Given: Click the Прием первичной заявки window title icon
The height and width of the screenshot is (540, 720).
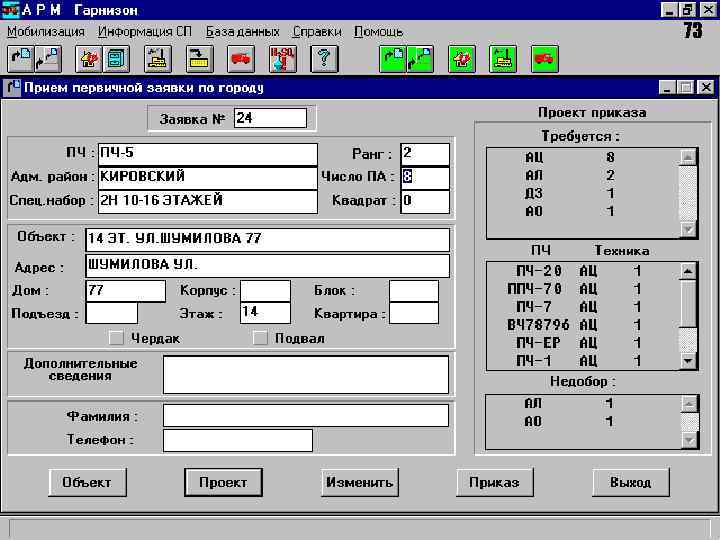Looking at the screenshot, I should coord(12,87).
